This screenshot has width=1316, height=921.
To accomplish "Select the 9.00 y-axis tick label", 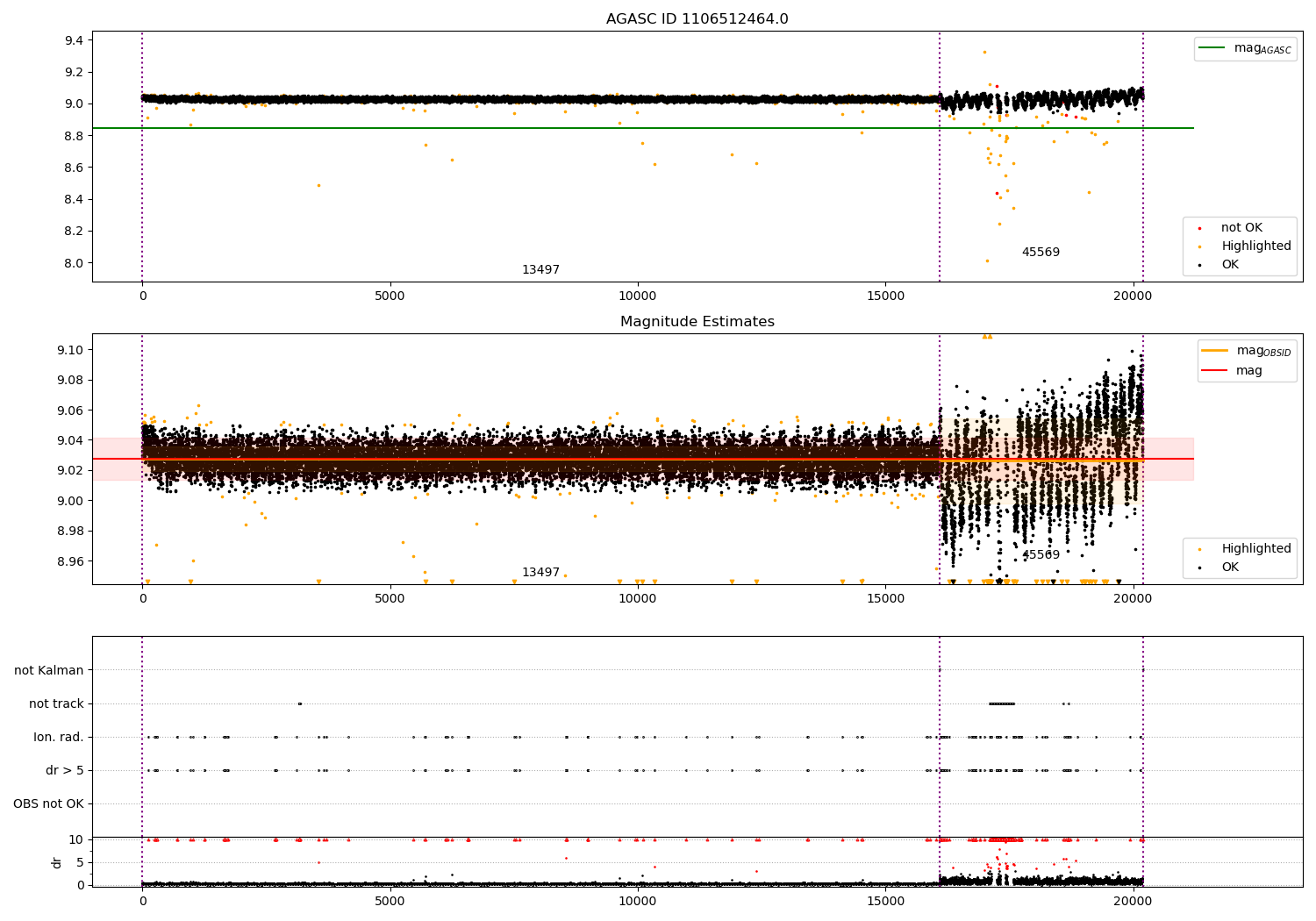I will point(70,501).
